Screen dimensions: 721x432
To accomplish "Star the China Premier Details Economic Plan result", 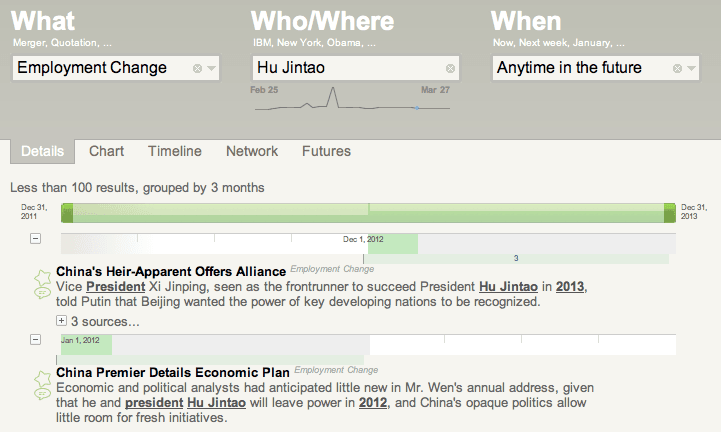I will tap(43, 379).
